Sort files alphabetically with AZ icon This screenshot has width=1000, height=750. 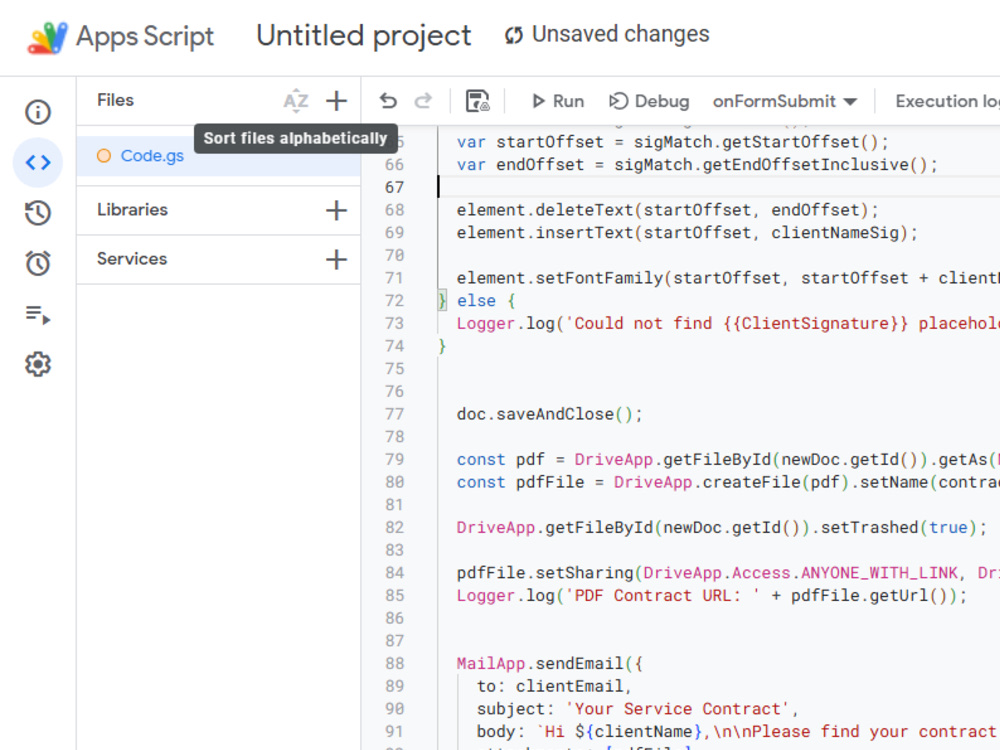296,101
